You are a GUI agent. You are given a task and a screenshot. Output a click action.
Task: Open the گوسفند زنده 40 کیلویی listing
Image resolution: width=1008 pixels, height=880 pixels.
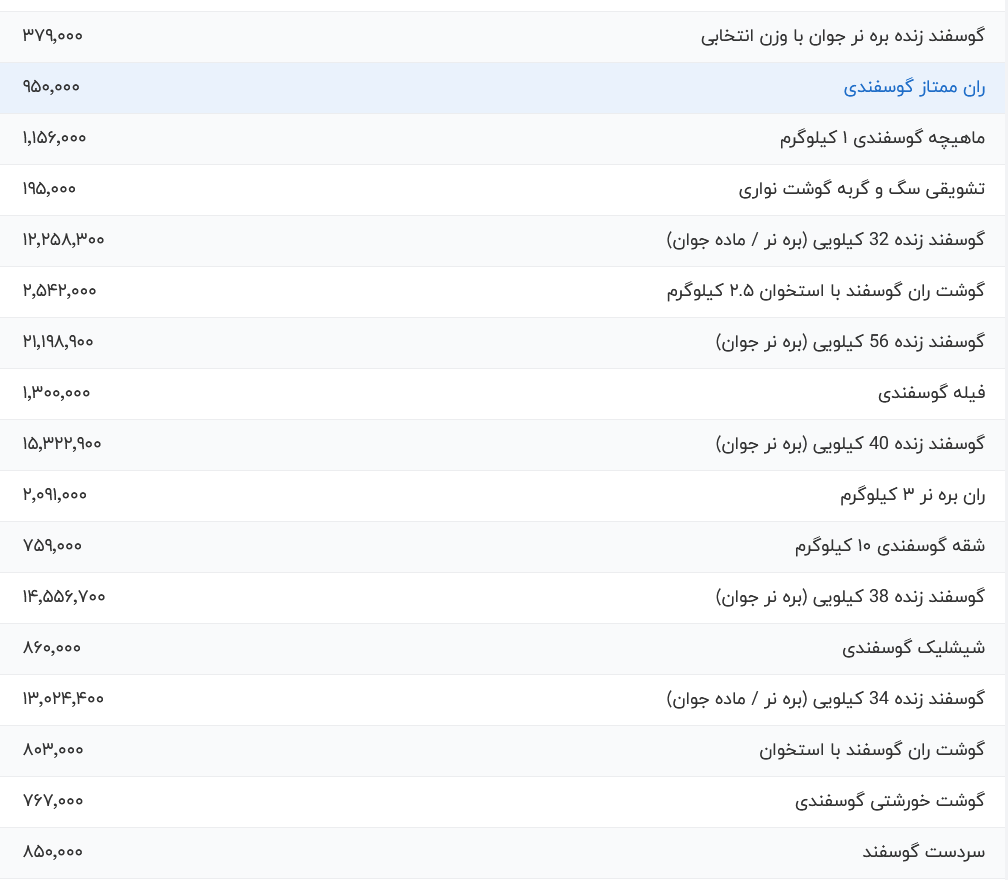850,445
